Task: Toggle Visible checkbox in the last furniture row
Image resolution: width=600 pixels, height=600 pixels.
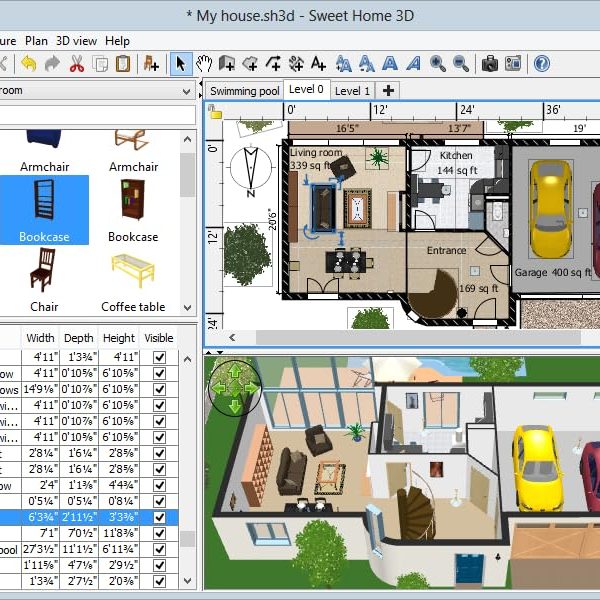Action: coord(159,582)
